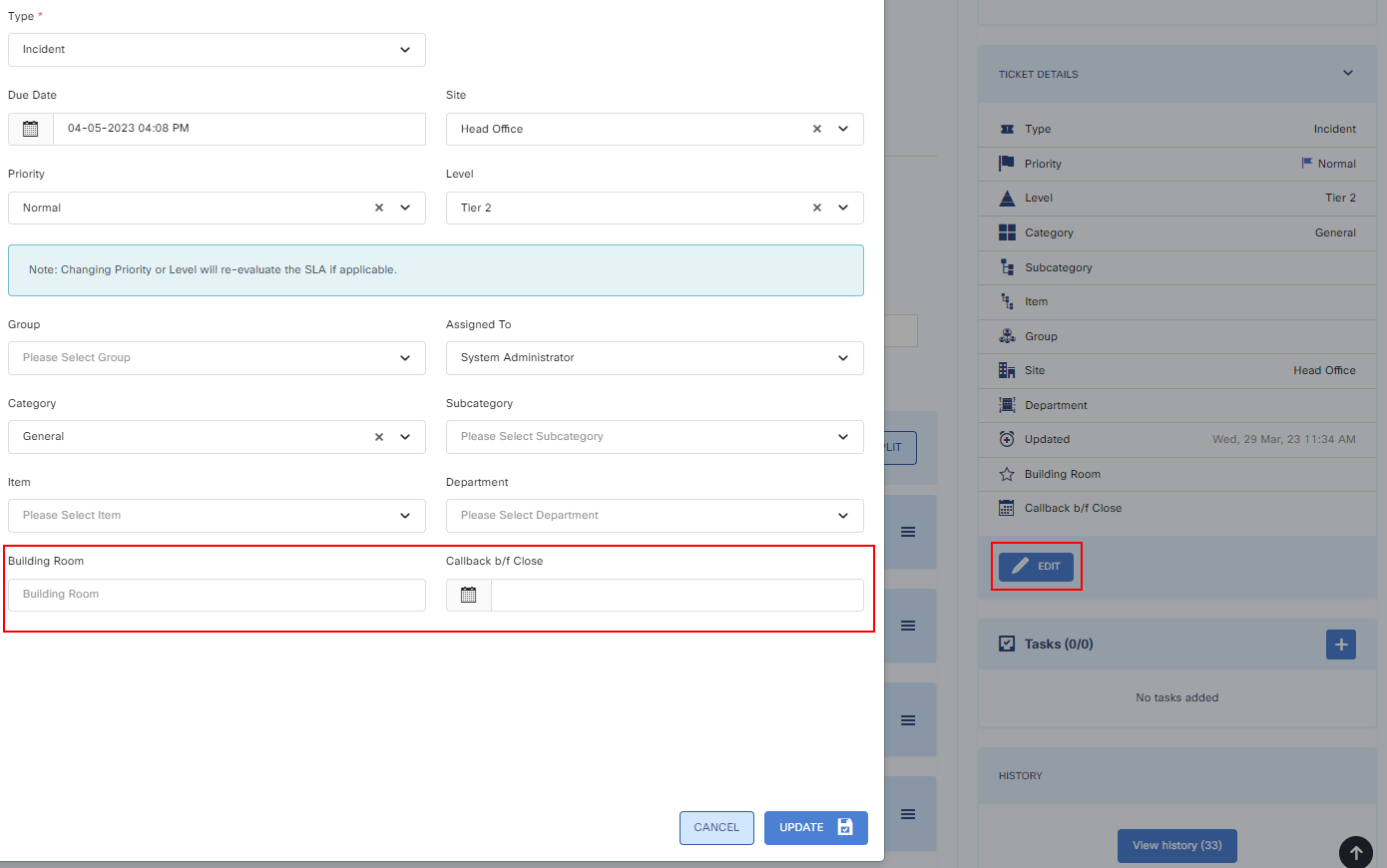Click the Building Room text field
The width and height of the screenshot is (1387, 868).
[x=217, y=595]
